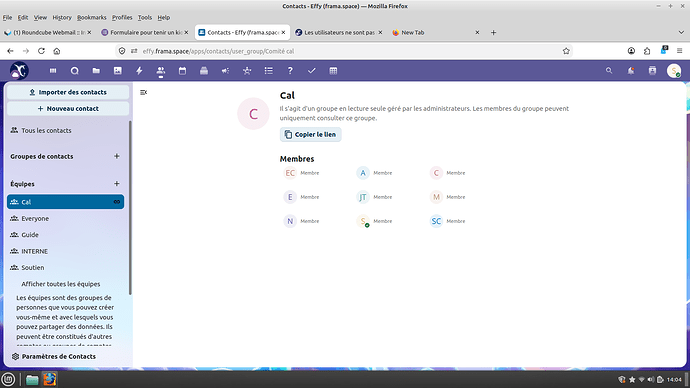Viewport: 690px width, 388px height.
Task: Click the C avatar in the Membres list
Action: 436,173
